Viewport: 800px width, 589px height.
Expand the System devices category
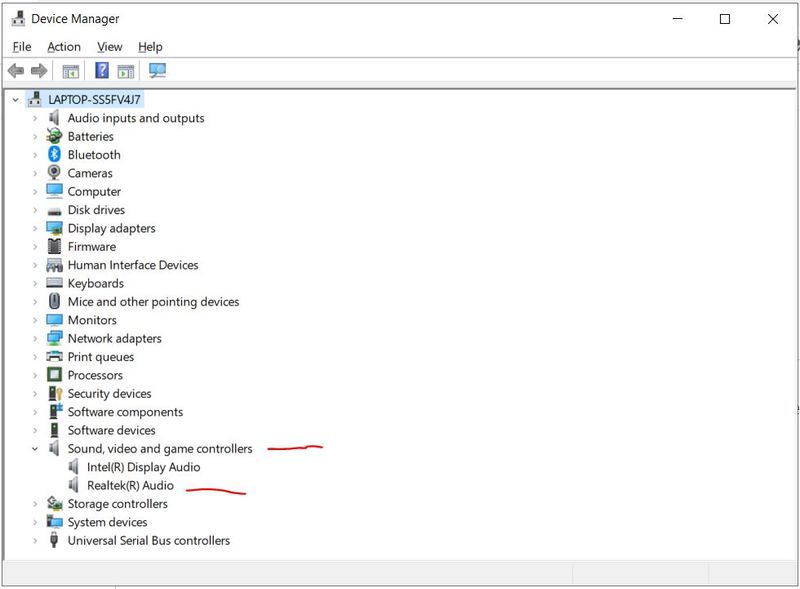[x=35, y=522]
